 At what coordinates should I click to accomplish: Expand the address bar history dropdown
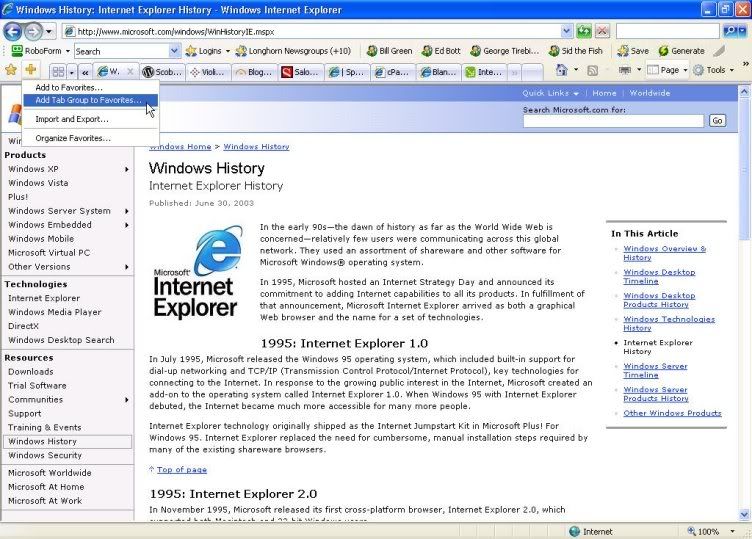[566, 32]
